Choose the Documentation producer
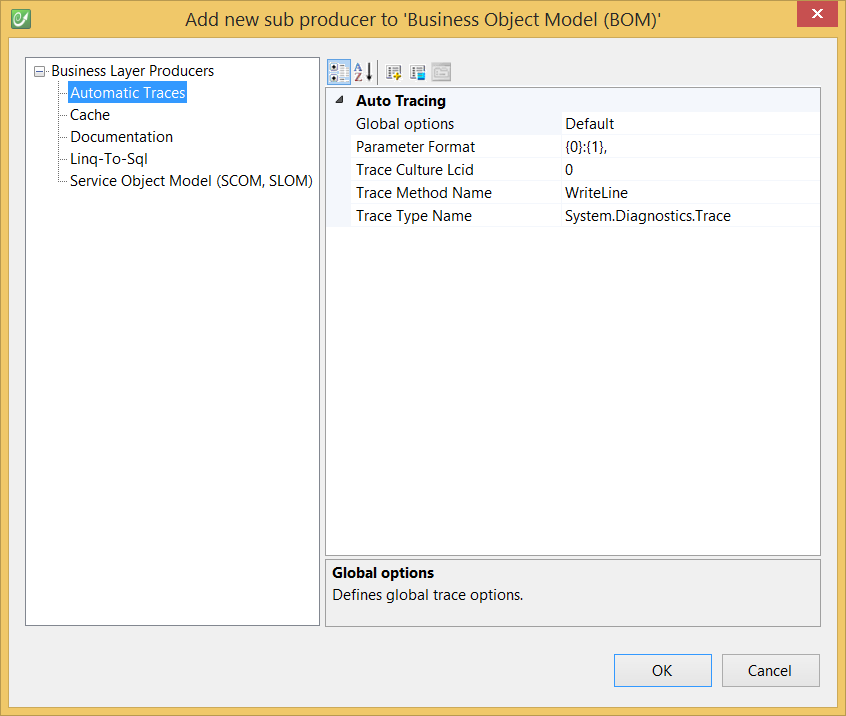846x716 pixels. [121, 137]
